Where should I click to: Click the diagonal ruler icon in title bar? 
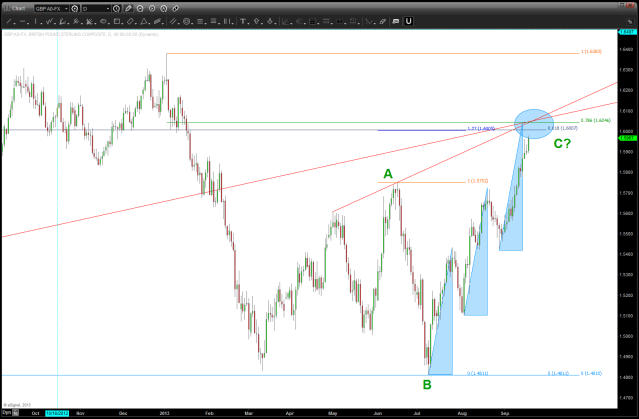tap(176, 9)
